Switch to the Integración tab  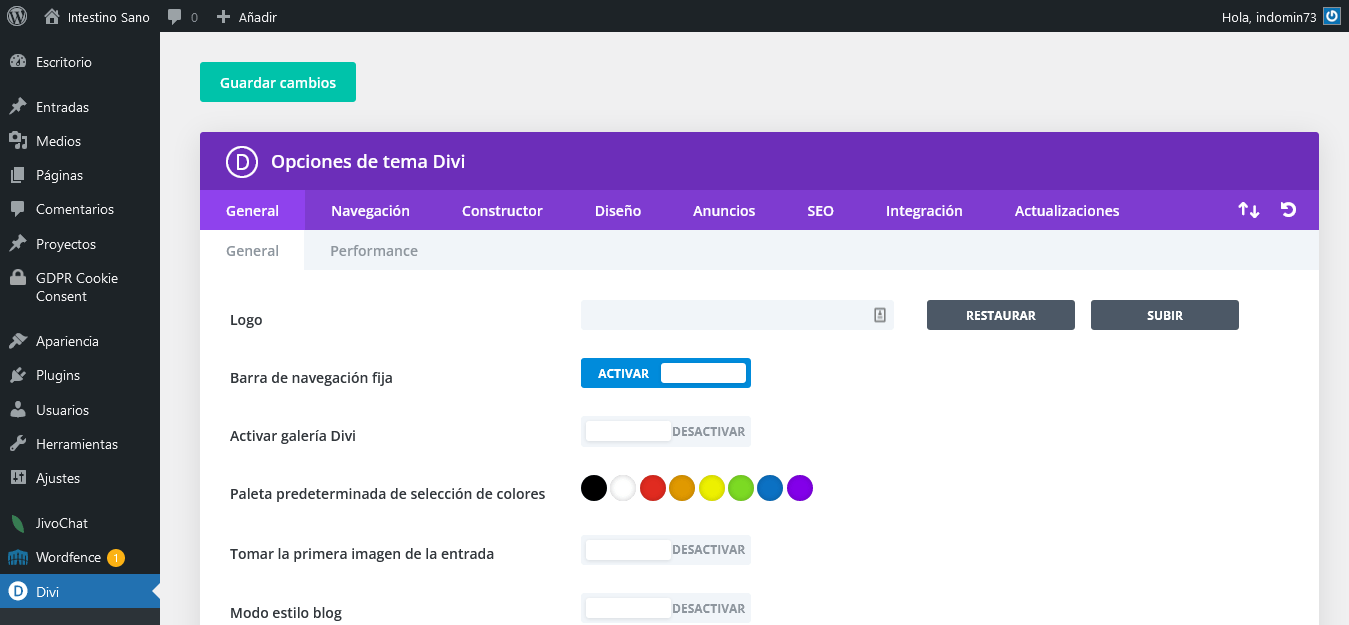[x=924, y=210]
